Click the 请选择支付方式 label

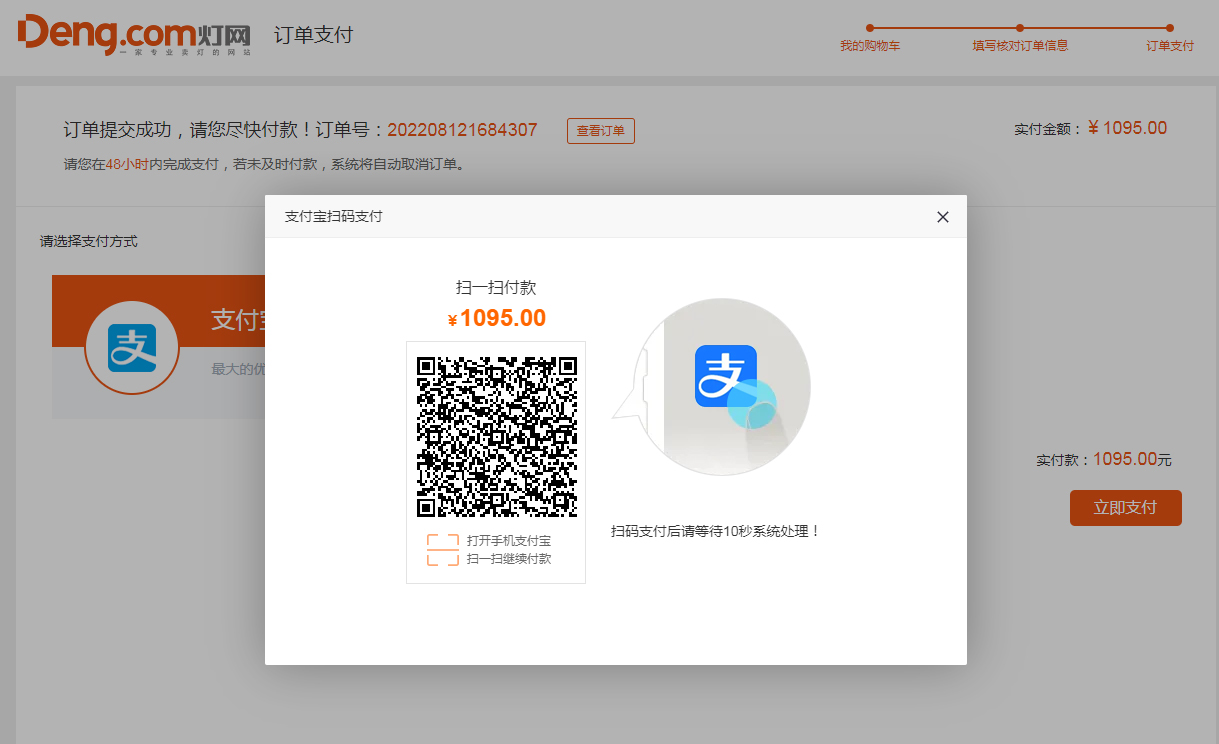(x=89, y=242)
